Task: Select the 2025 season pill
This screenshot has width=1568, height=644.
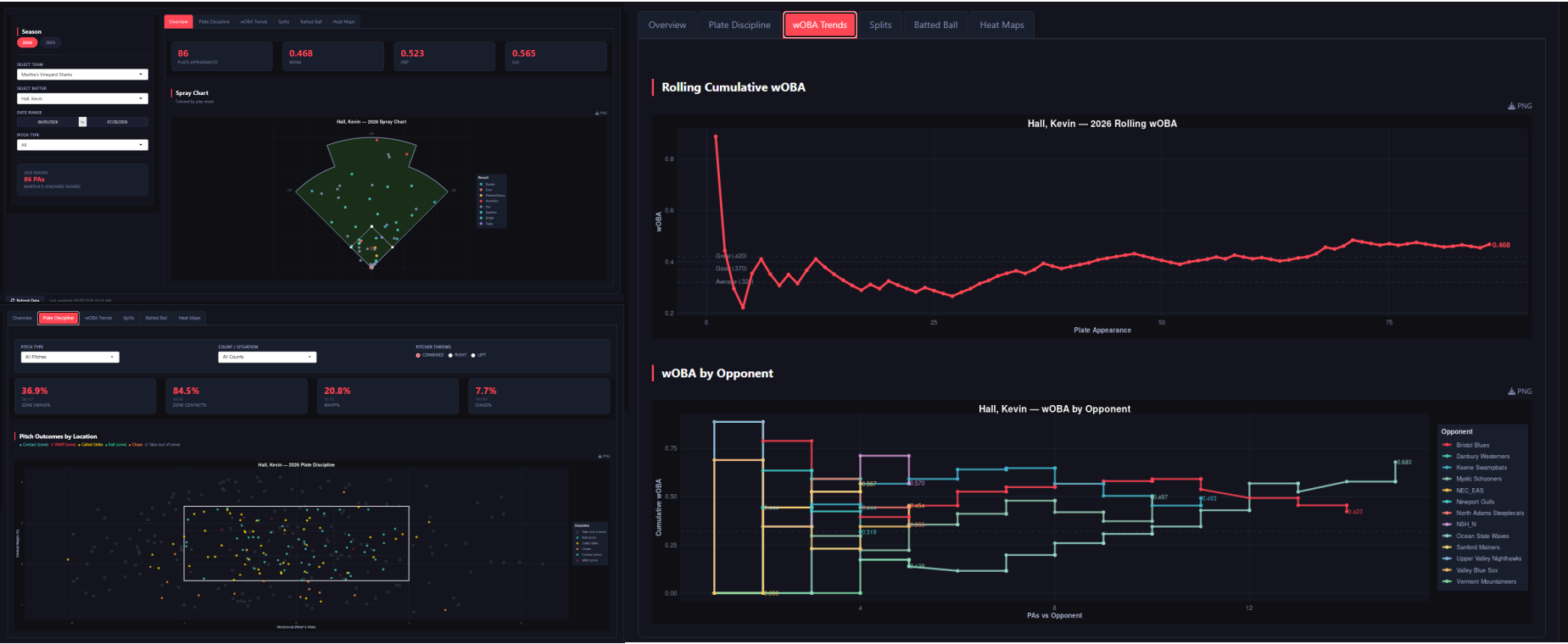Action: 50,42
